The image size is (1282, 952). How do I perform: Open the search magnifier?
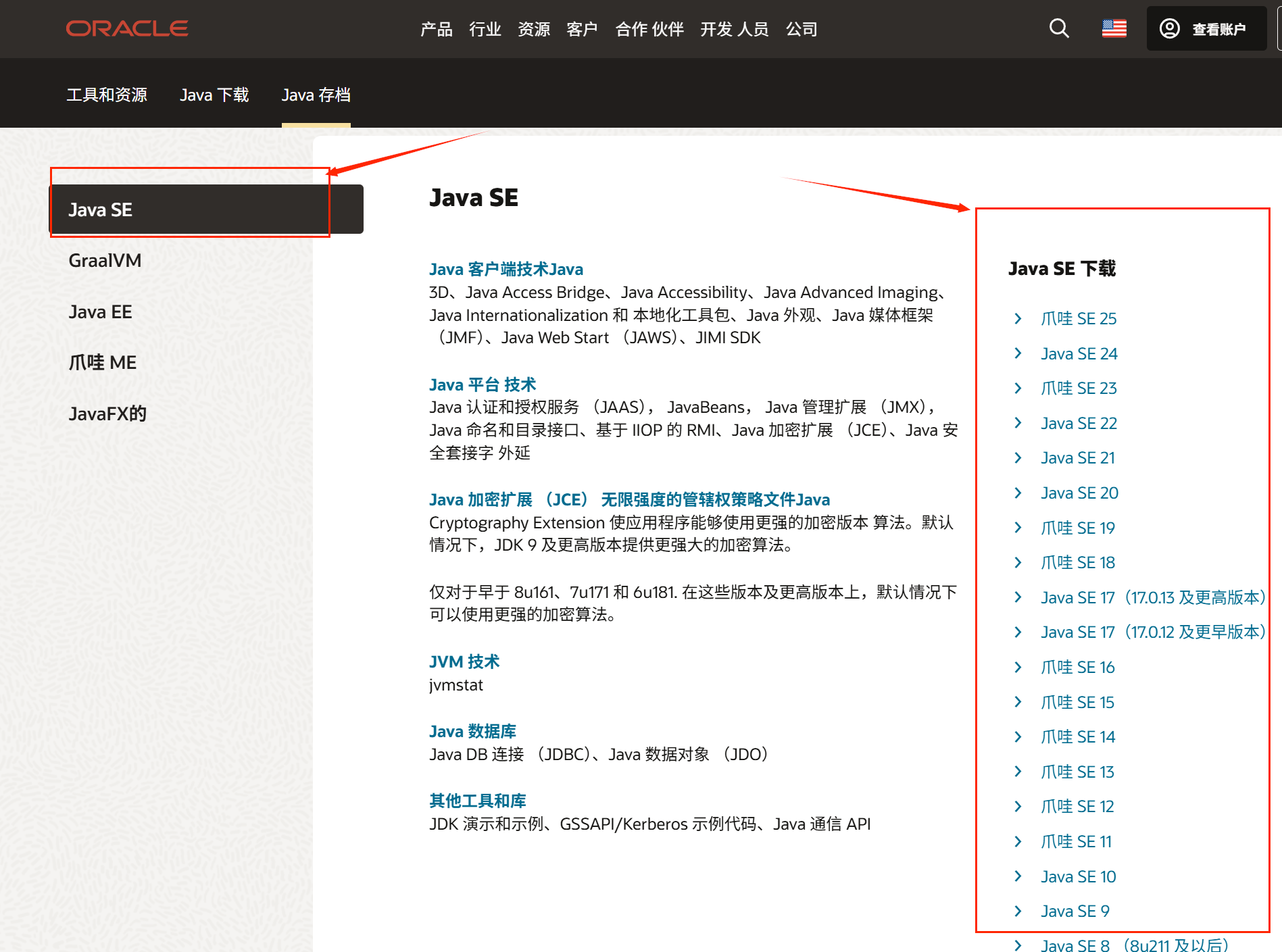1058,28
